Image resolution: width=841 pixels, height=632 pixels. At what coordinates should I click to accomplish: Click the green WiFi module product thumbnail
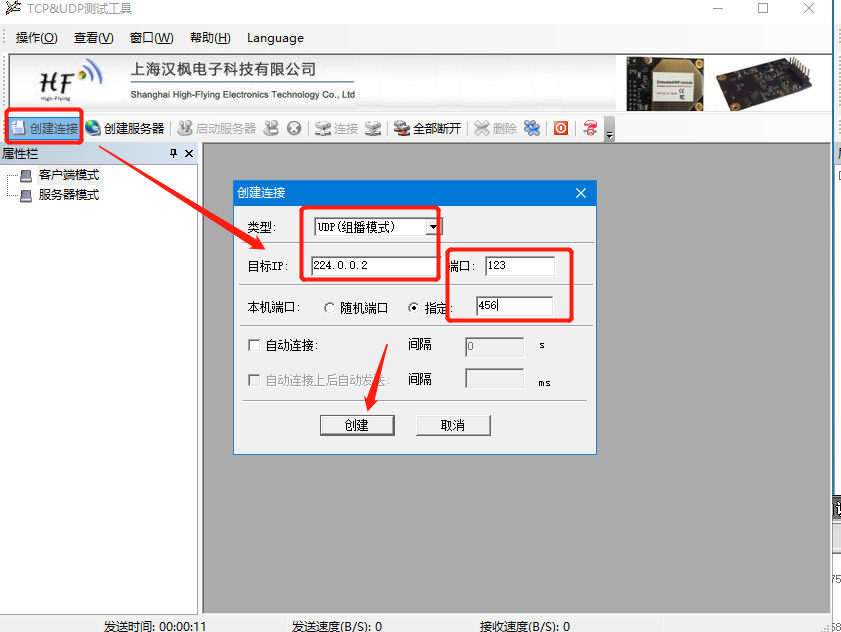[665, 83]
